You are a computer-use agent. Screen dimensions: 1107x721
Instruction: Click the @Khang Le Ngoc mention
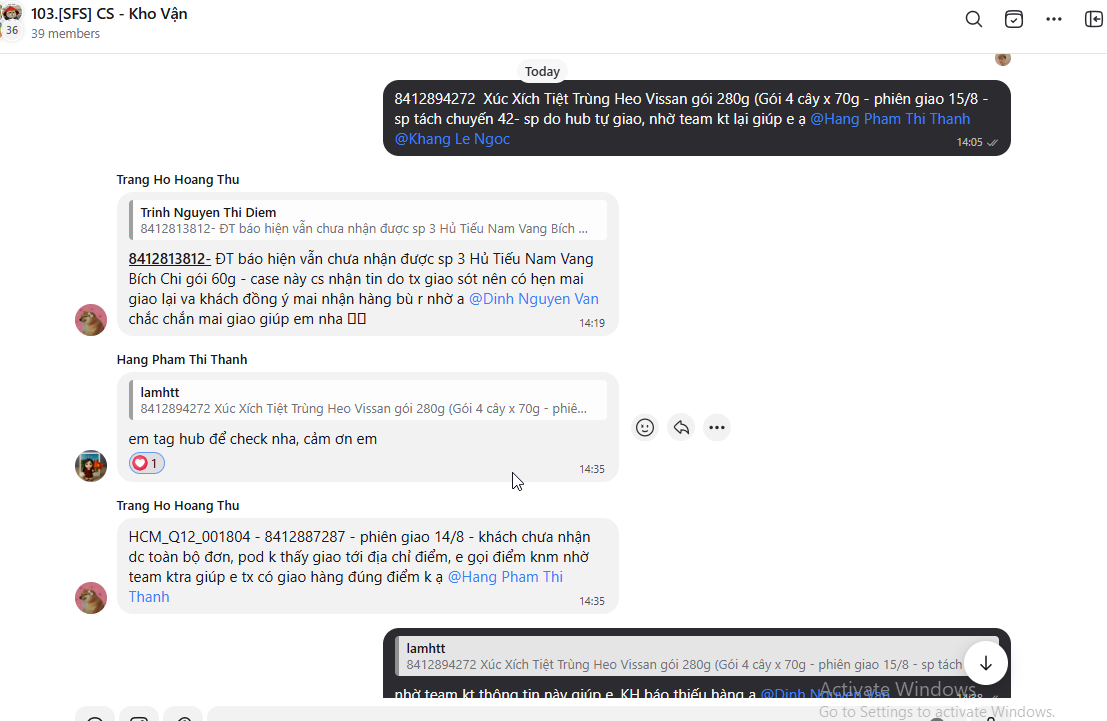(452, 138)
